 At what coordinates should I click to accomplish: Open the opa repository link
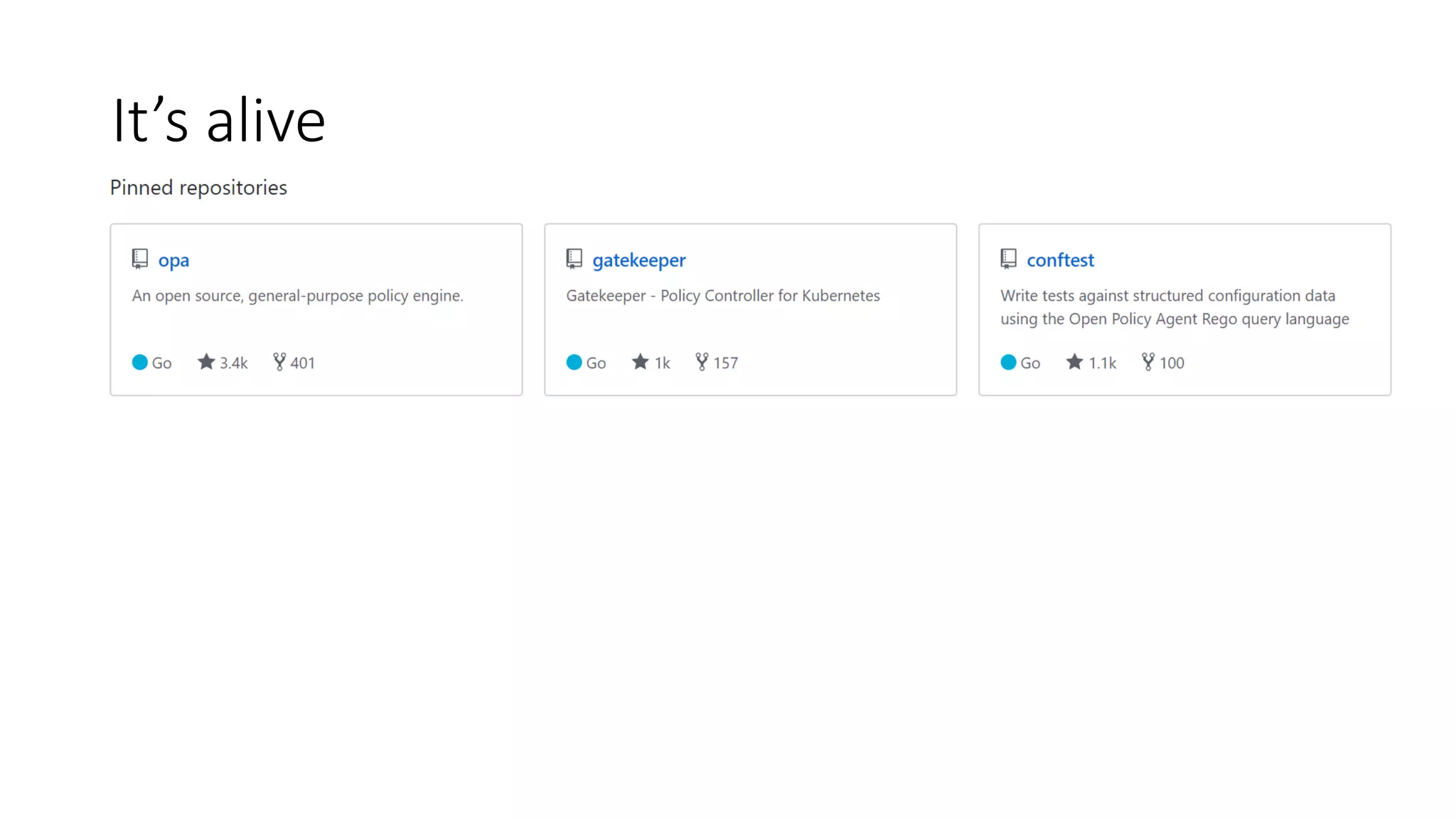coord(173,260)
